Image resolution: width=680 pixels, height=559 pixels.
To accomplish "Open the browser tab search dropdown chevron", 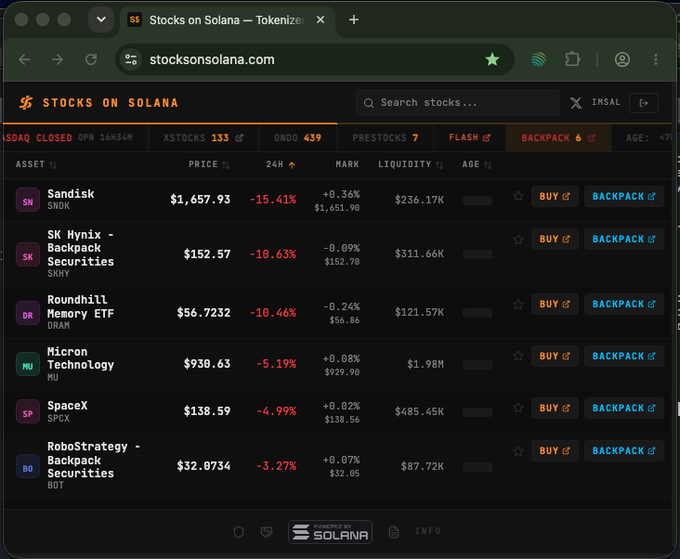I will [101, 20].
